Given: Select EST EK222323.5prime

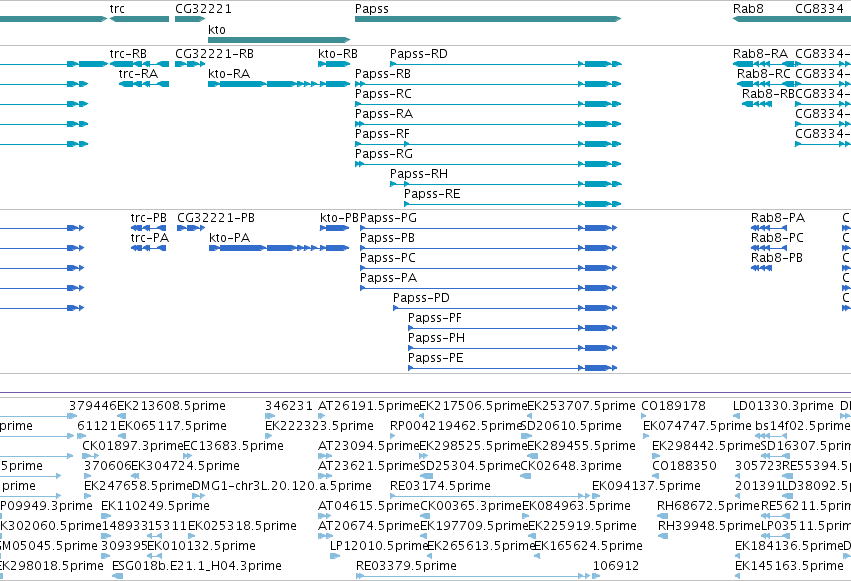Looking at the screenshot, I should (319, 426).
